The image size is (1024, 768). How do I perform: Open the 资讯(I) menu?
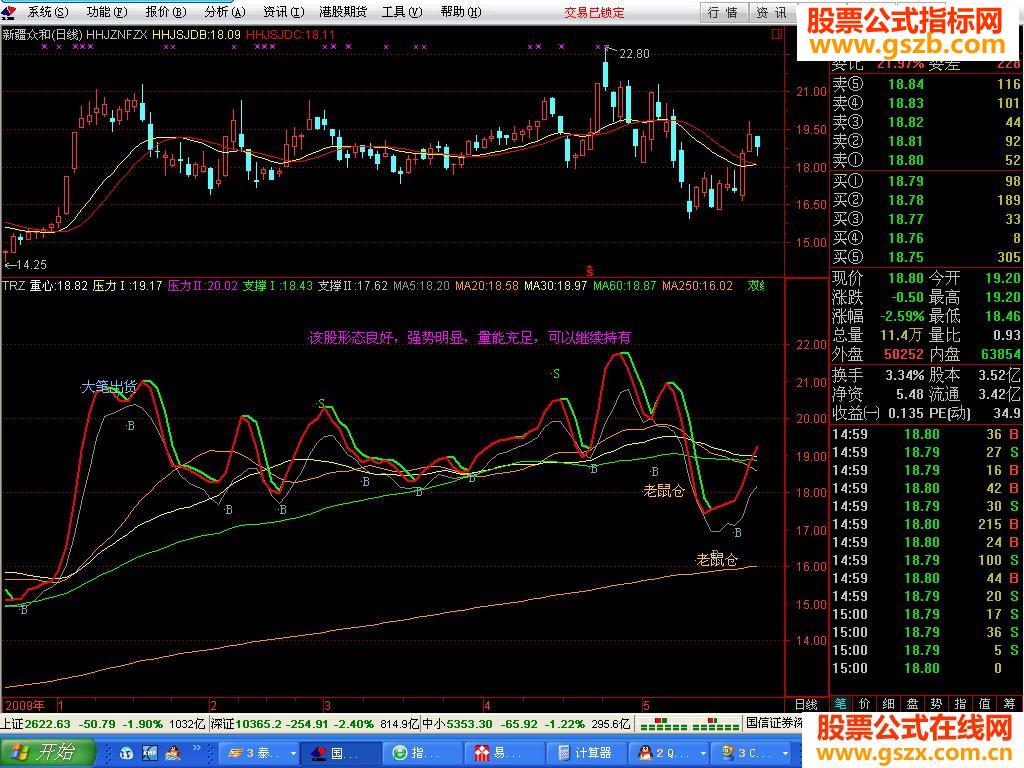click(x=283, y=12)
